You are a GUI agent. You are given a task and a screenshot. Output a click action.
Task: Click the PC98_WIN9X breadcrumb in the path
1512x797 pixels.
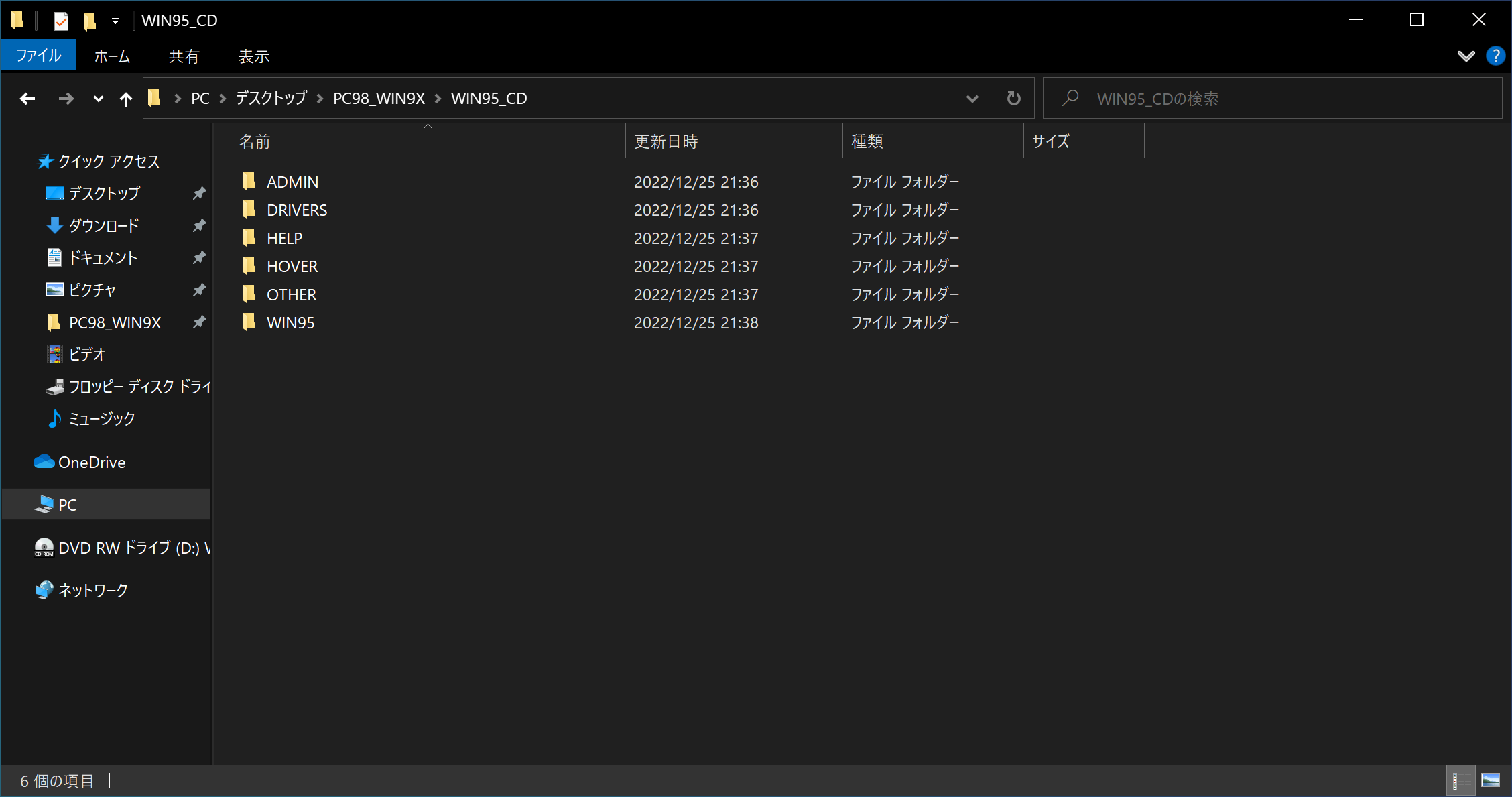(379, 99)
